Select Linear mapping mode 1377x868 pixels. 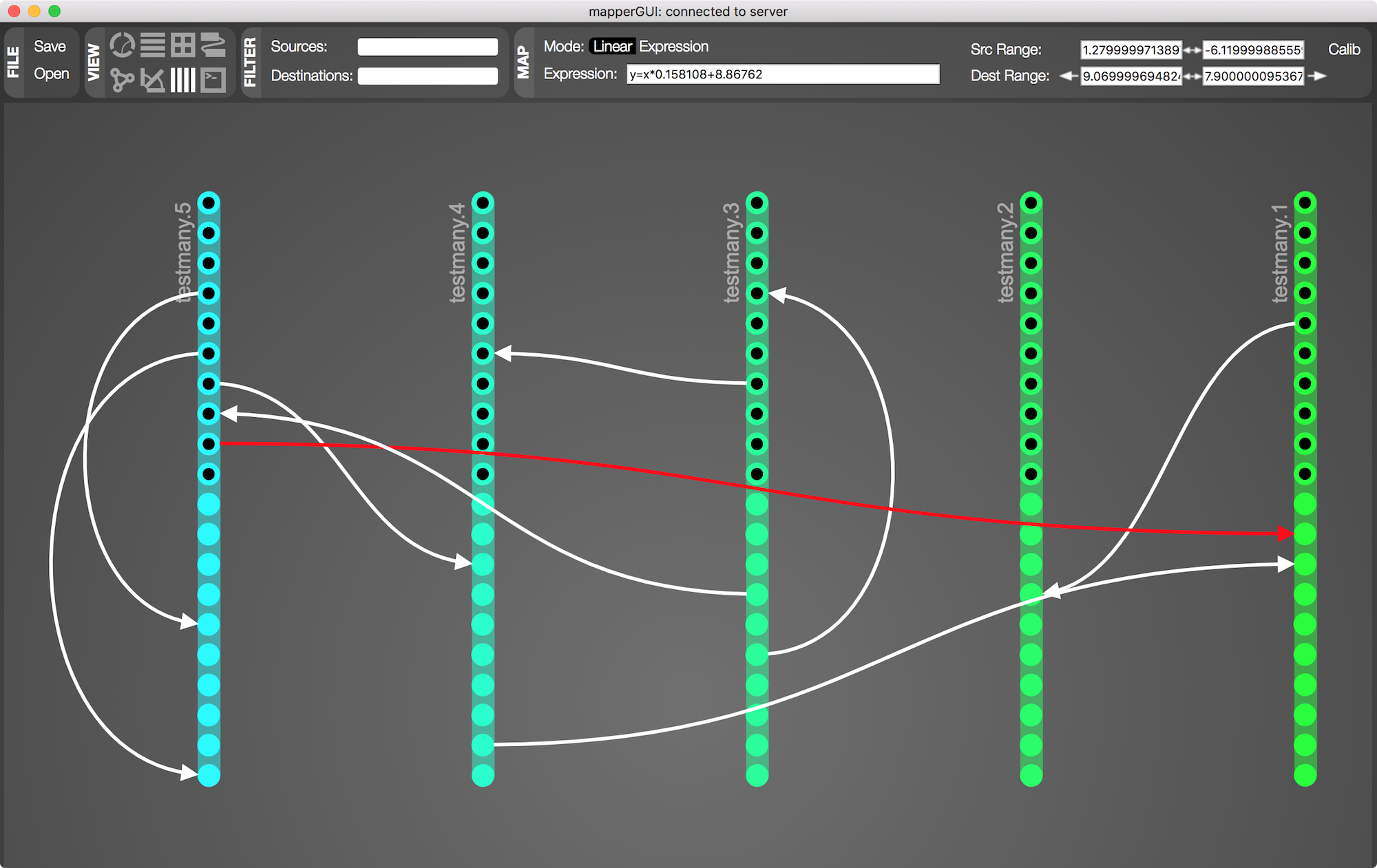coord(612,46)
